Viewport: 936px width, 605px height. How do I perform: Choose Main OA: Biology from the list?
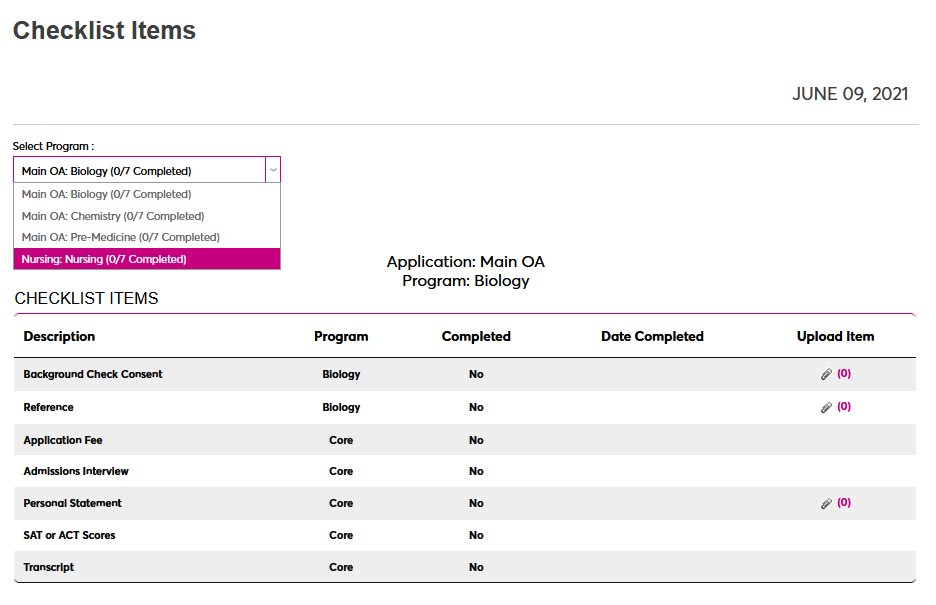107,195
